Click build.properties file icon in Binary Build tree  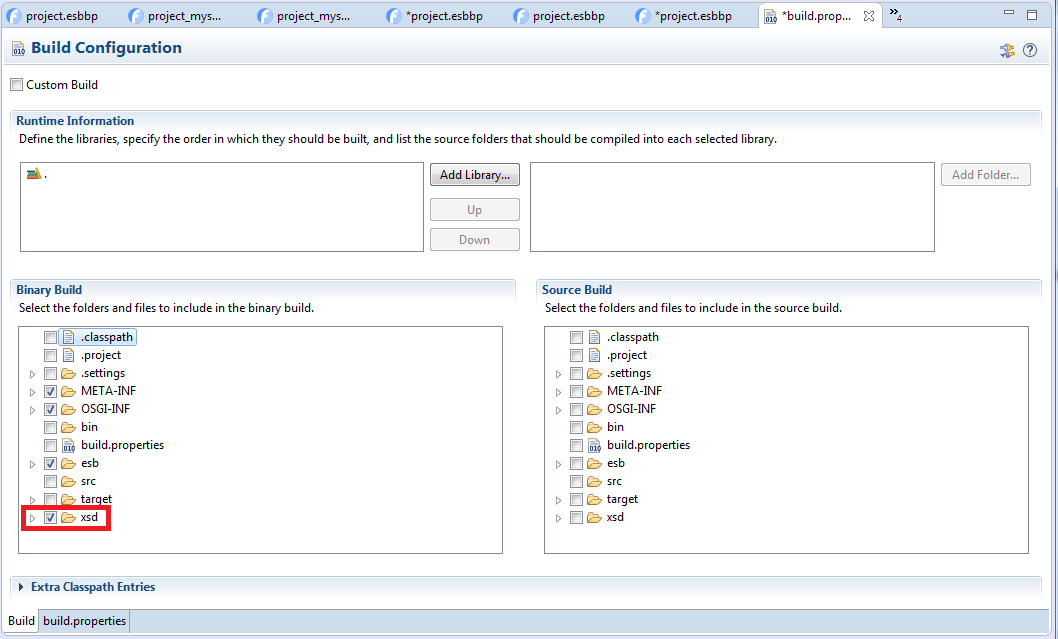point(69,445)
